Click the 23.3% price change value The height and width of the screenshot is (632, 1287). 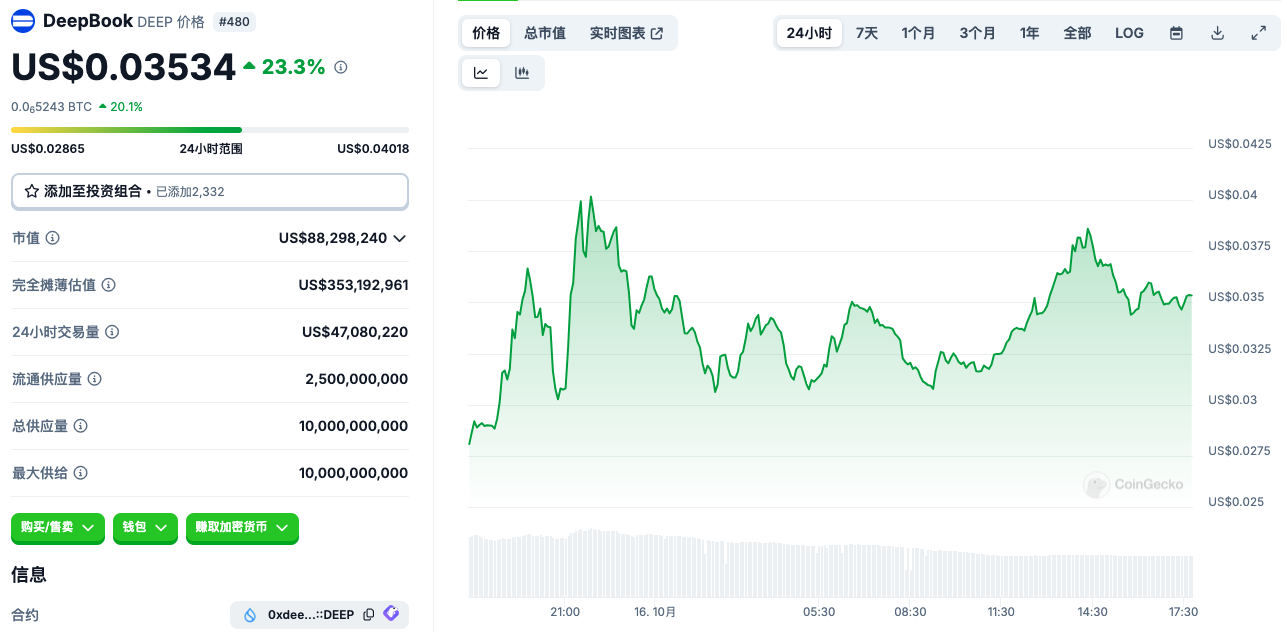tap(293, 67)
